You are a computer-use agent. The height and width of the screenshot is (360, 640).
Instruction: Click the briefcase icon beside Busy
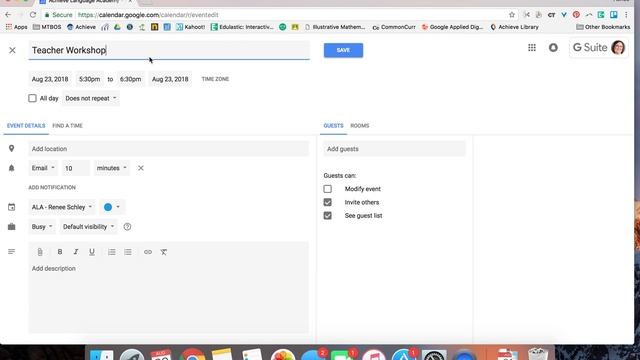point(11,227)
